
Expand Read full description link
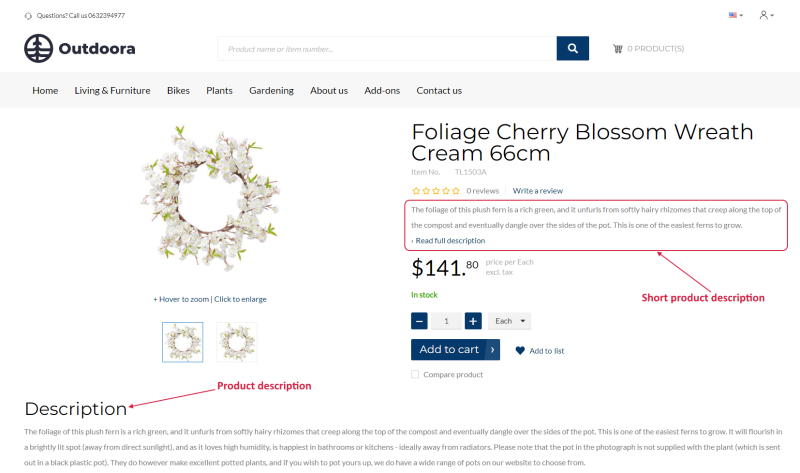coord(449,241)
